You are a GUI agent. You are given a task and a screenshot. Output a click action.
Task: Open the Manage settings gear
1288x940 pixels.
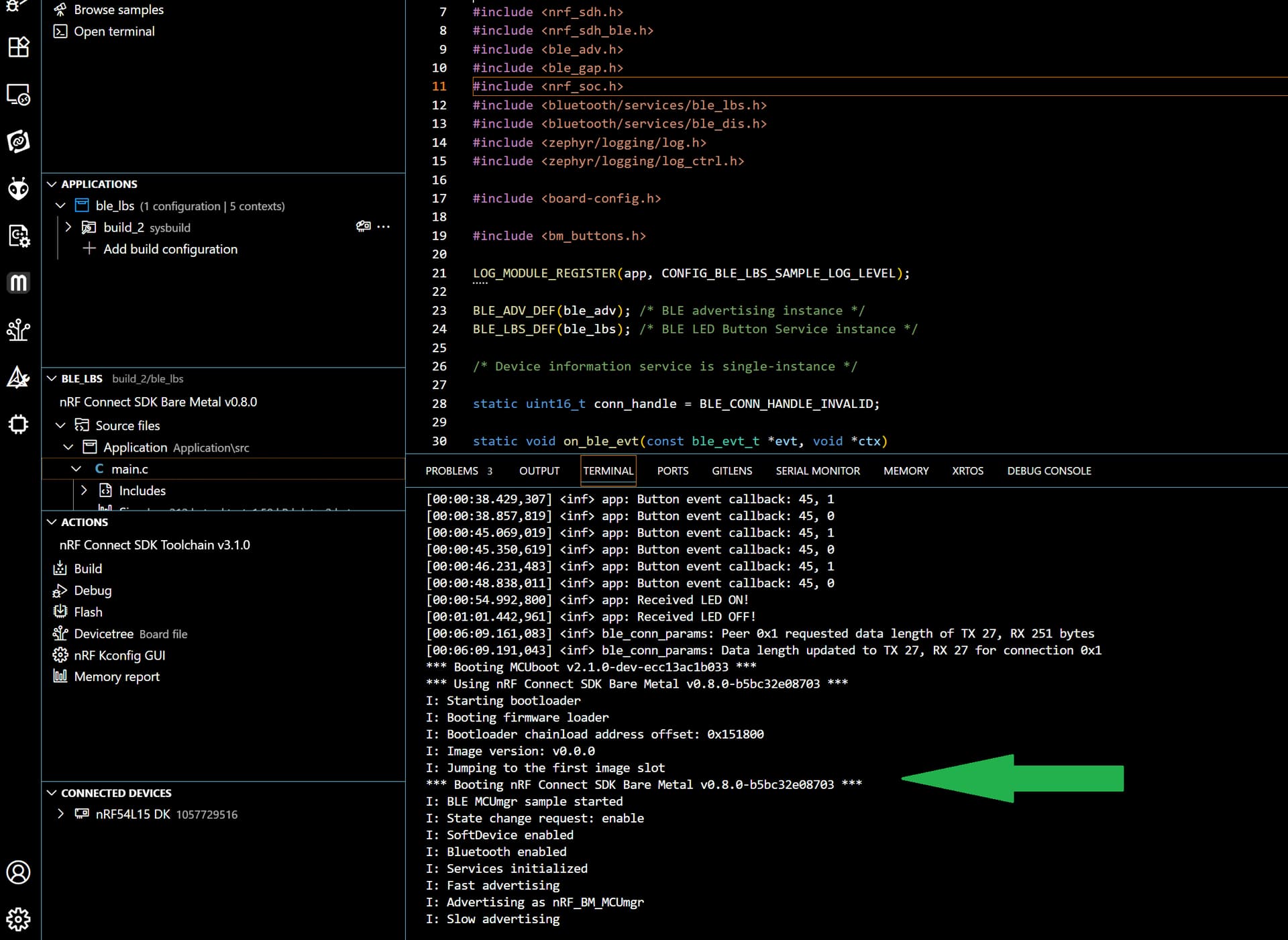[x=19, y=919]
